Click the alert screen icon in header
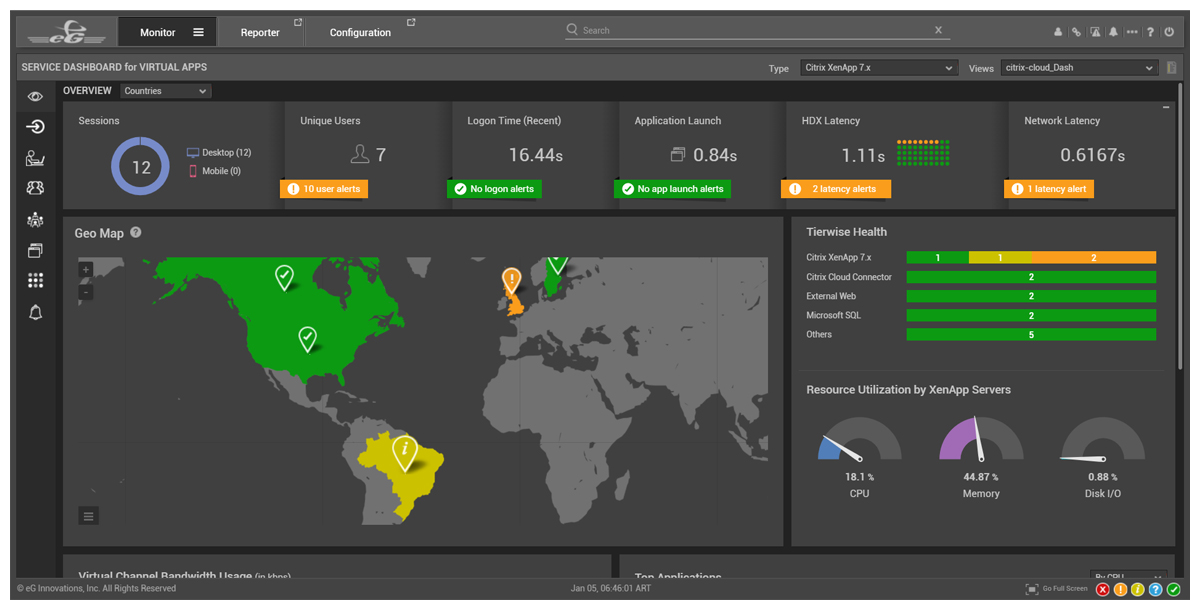 point(1095,32)
